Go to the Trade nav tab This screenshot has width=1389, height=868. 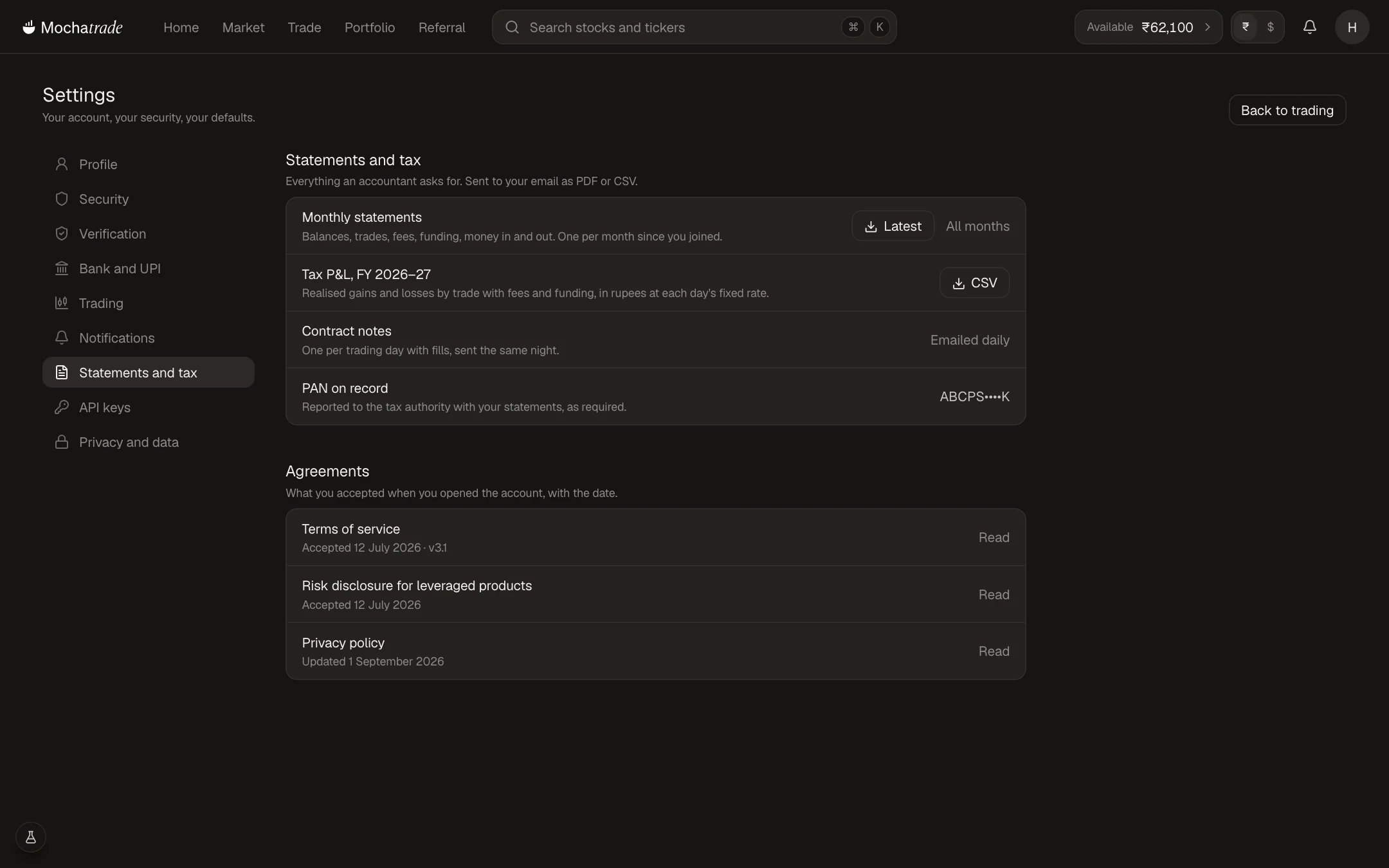click(x=304, y=27)
